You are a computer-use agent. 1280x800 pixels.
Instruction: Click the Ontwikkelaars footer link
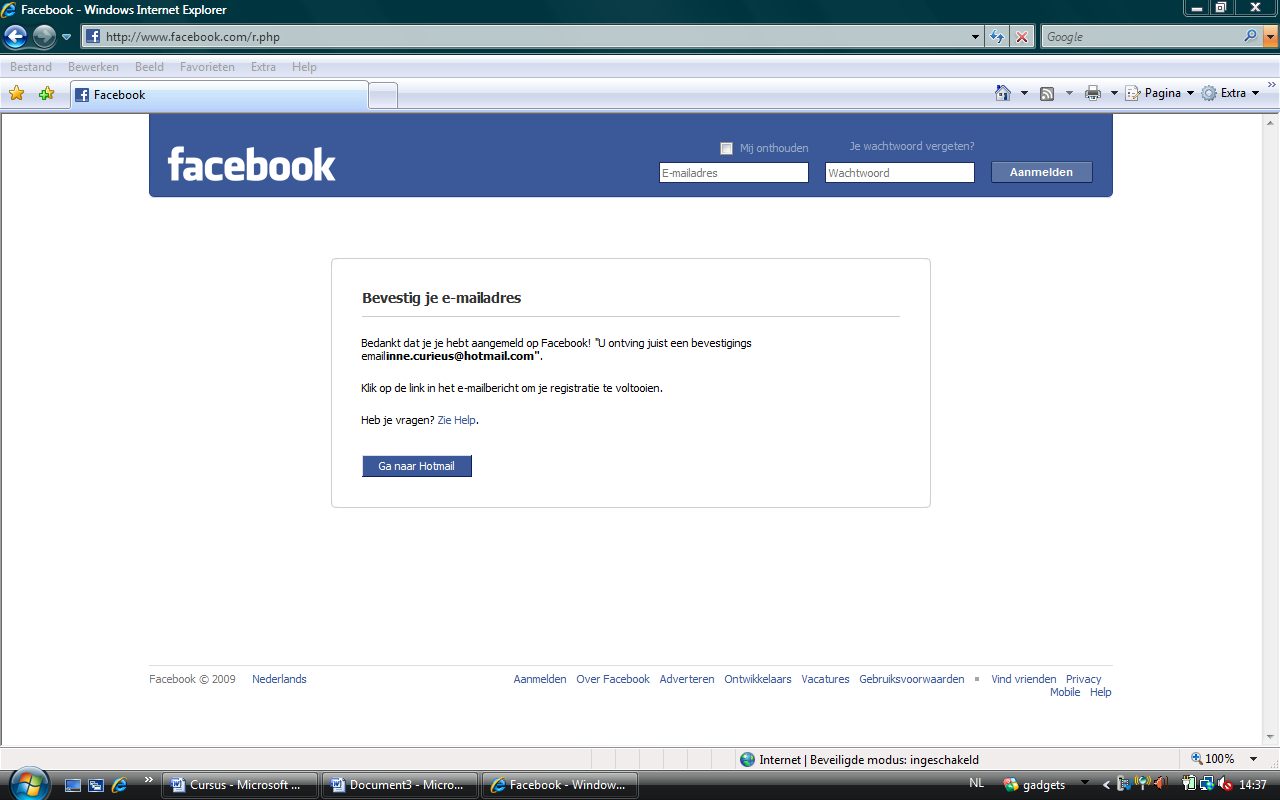click(758, 679)
